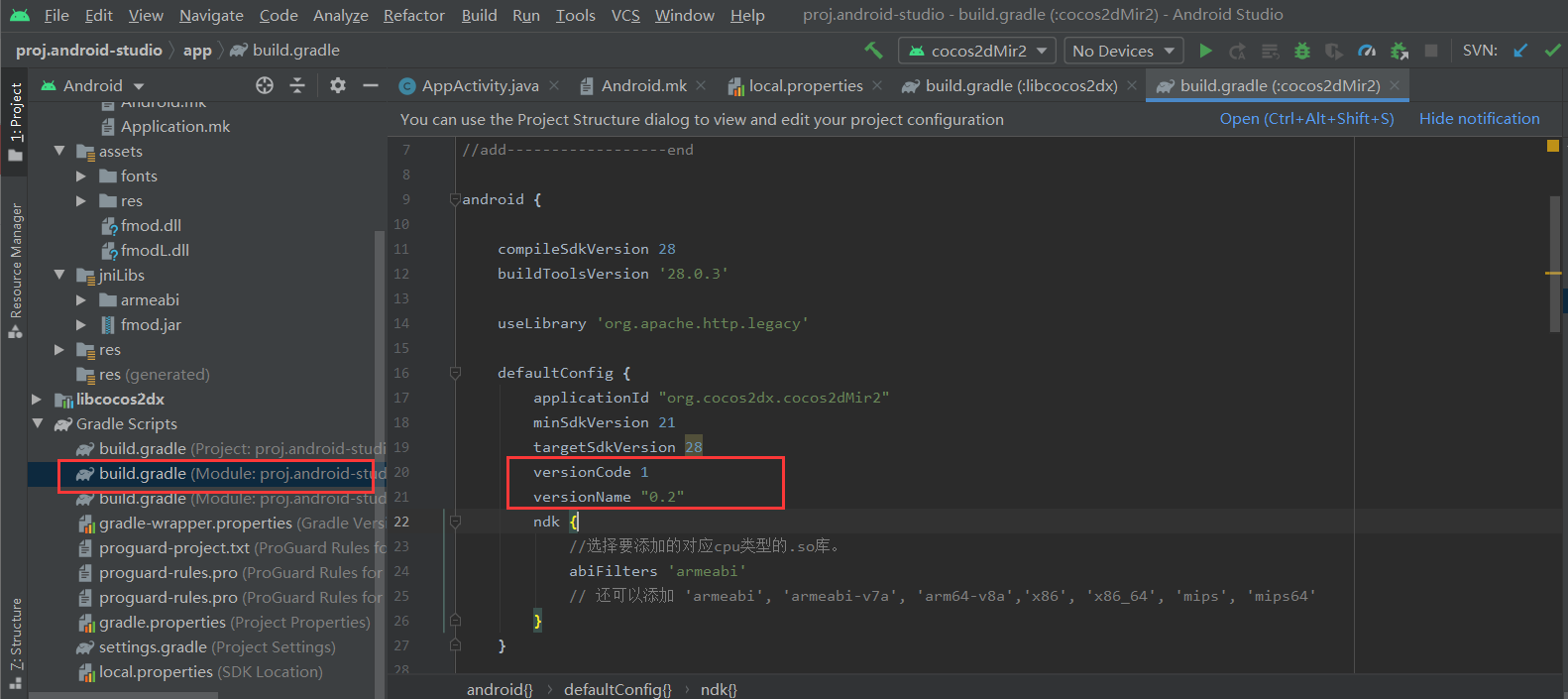1568x699 pixels.
Task: Toggle the Resource Manager tool window
Action: (x=15, y=270)
